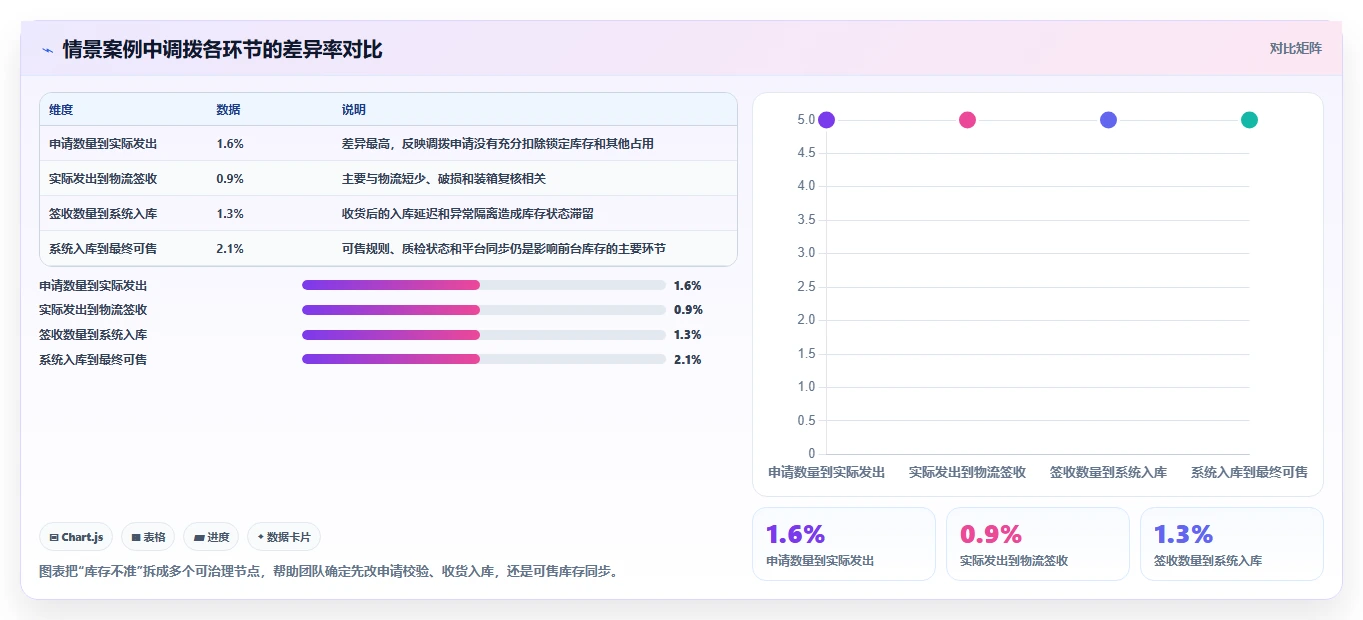Click the pink chart point for 实际发出到物流签收
1363x620 pixels.
[x=967, y=120]
